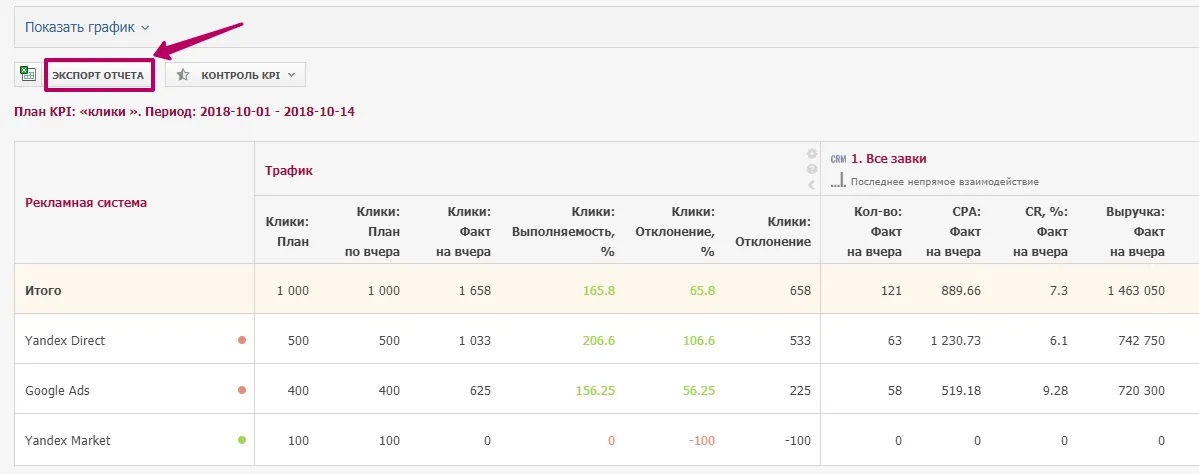Click the Рекламная система column header
This screenshot has height=474, width=1199.
(86, 203)
